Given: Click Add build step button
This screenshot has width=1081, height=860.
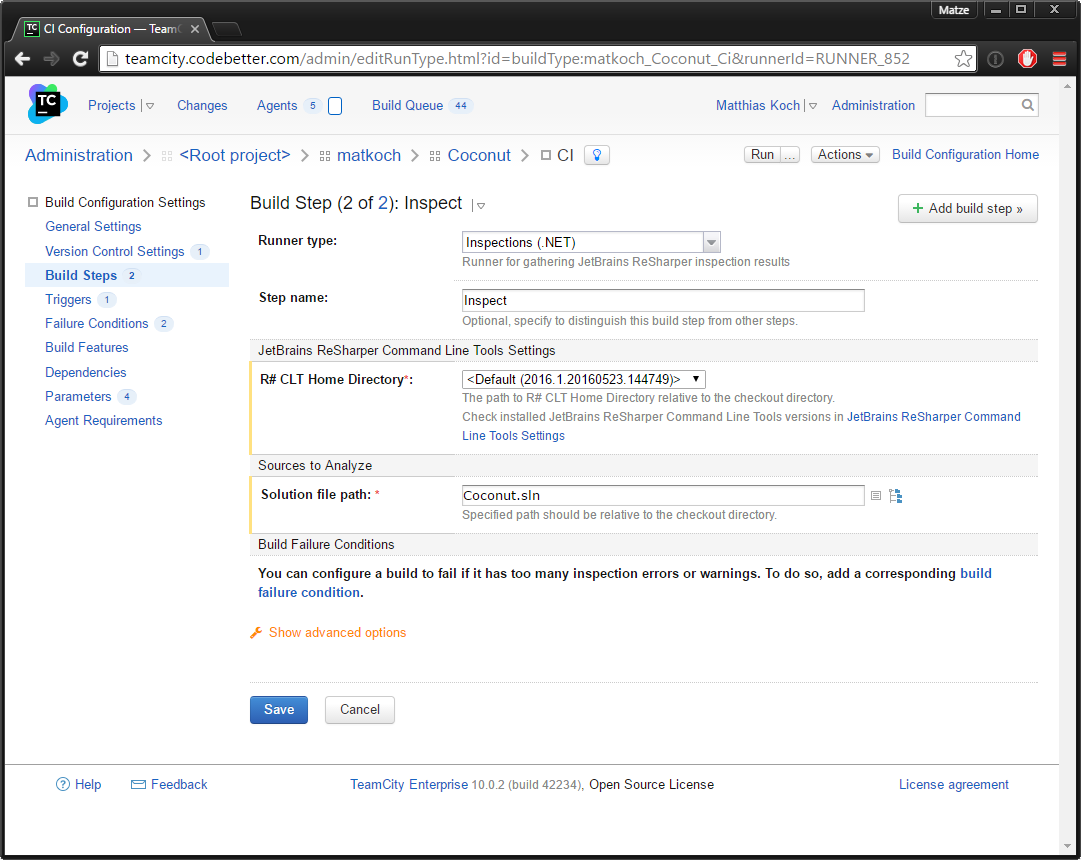Looking at the screenshot, I should tap(968, 208).
